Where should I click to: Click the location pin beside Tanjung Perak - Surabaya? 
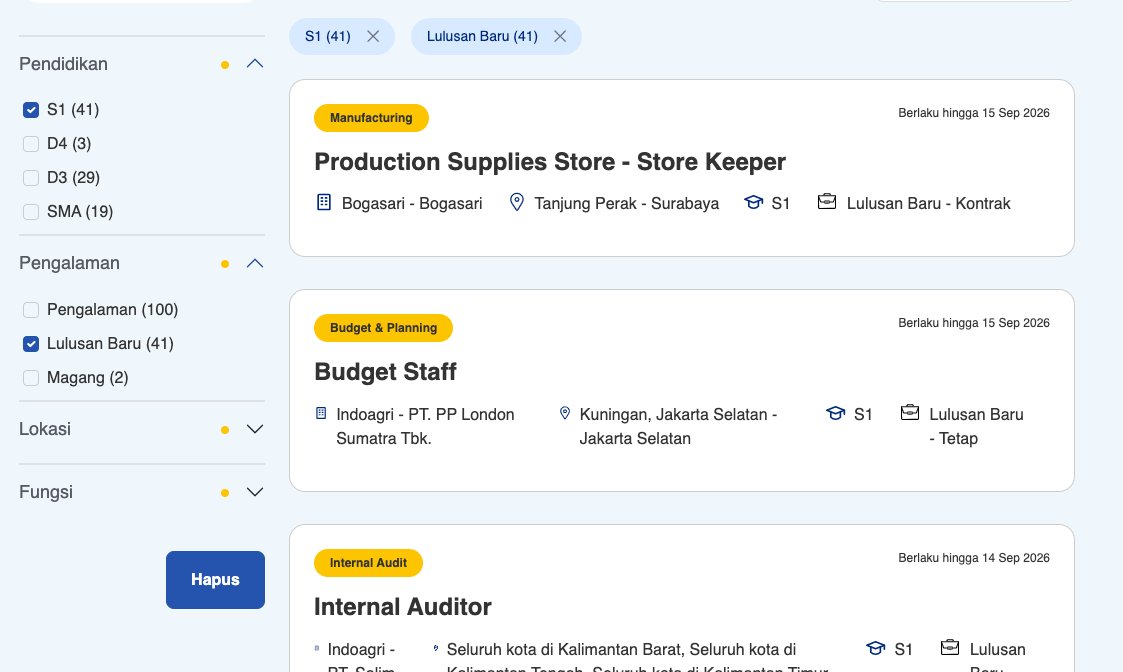point(516,202)
